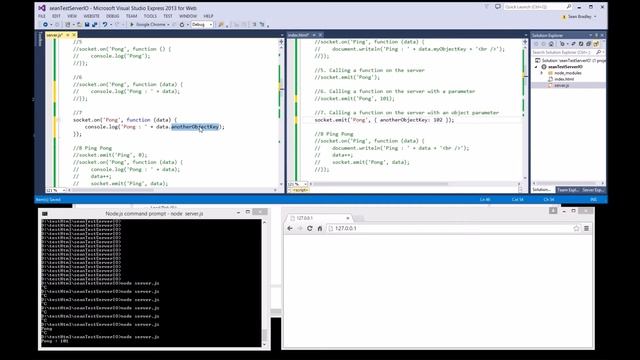Select index.html in Solution Explorer
Viewport: 640px width, 360px height.
[564, 79]
